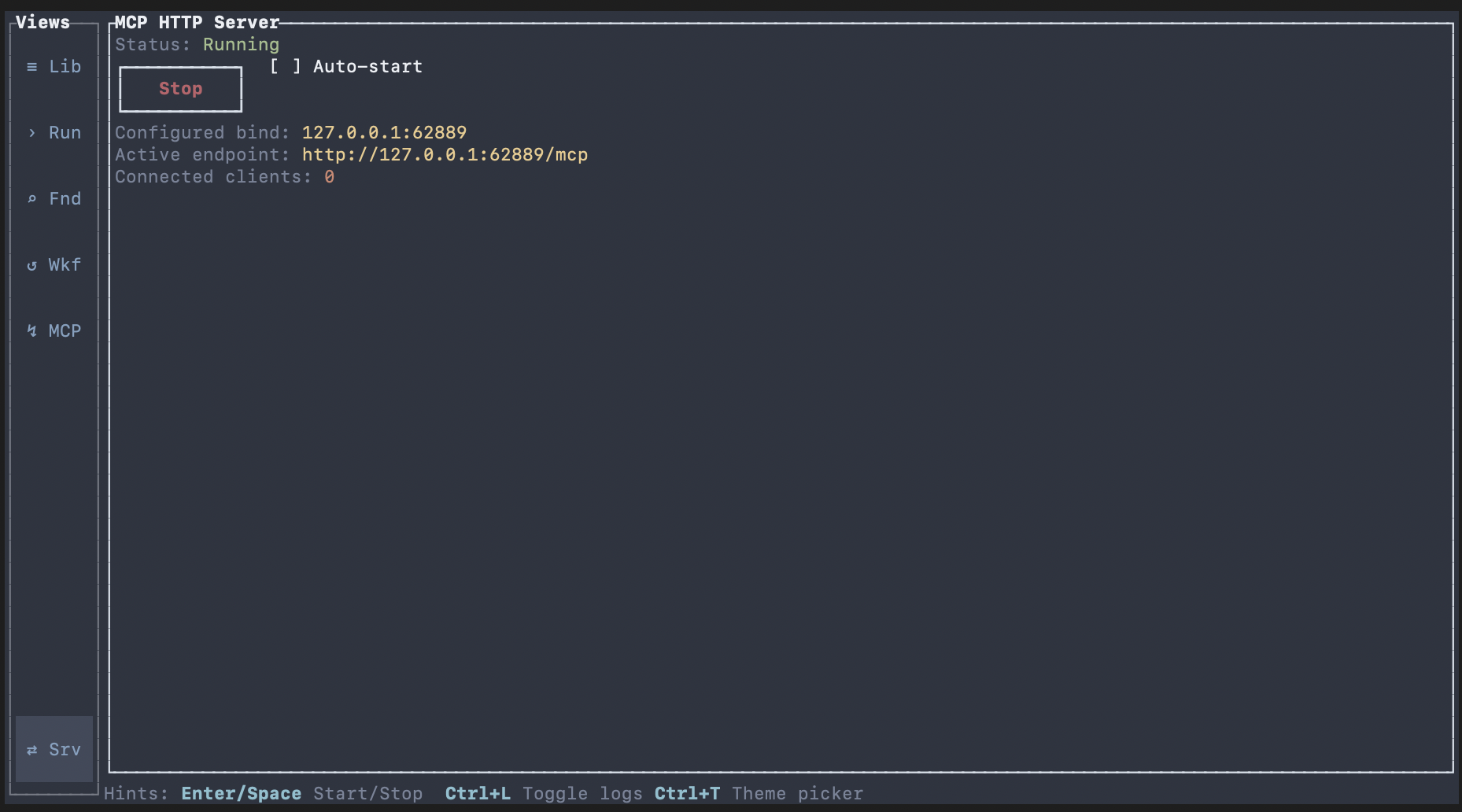Viewport: 1462px width, 812px height.
Task: Switch to the Srv server view
Action: (65, 750)
